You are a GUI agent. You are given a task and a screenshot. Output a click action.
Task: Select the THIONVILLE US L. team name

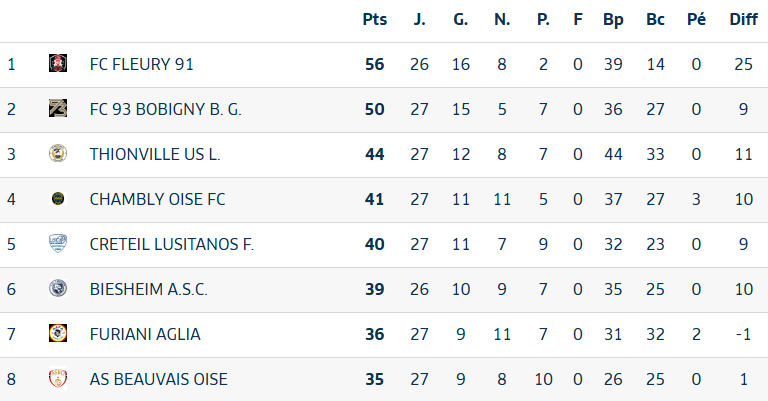click(155, 154)
